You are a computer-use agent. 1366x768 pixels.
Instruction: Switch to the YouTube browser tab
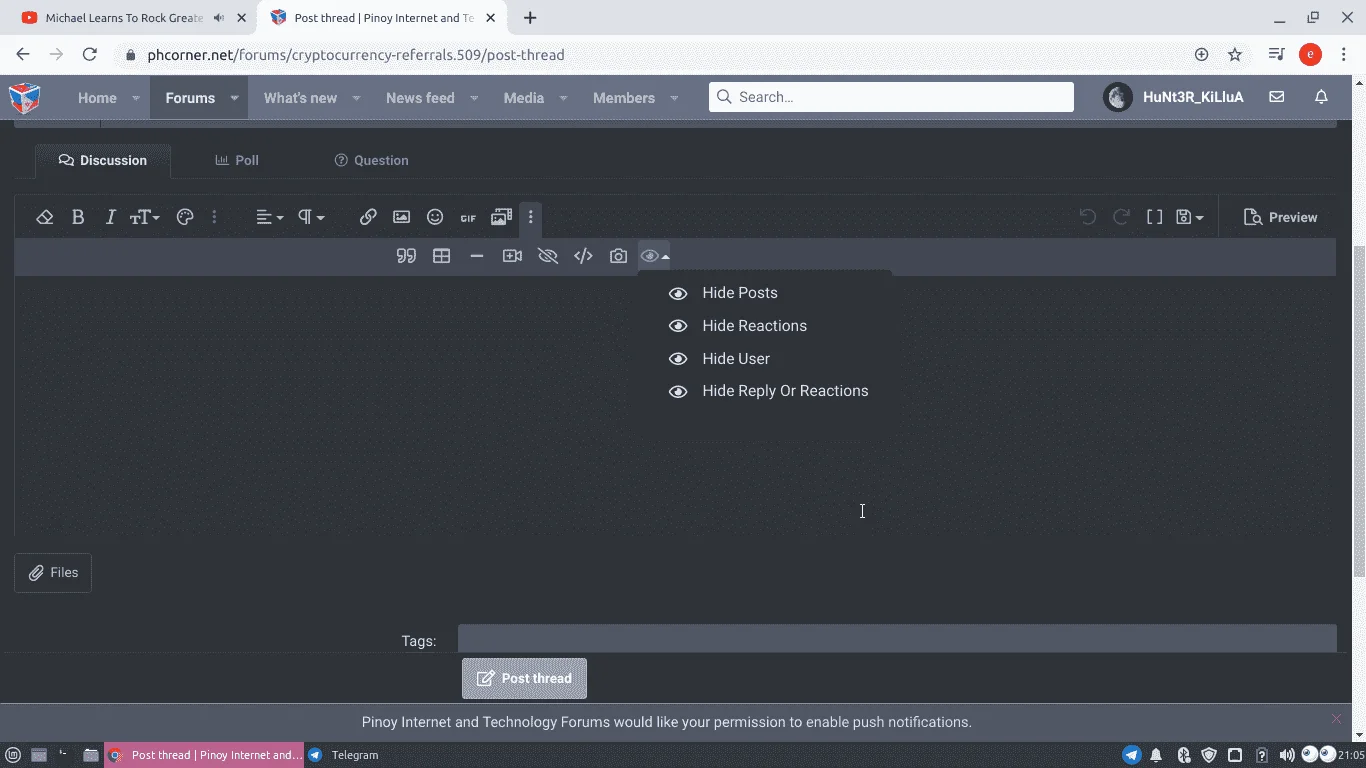tap(125, 18)
